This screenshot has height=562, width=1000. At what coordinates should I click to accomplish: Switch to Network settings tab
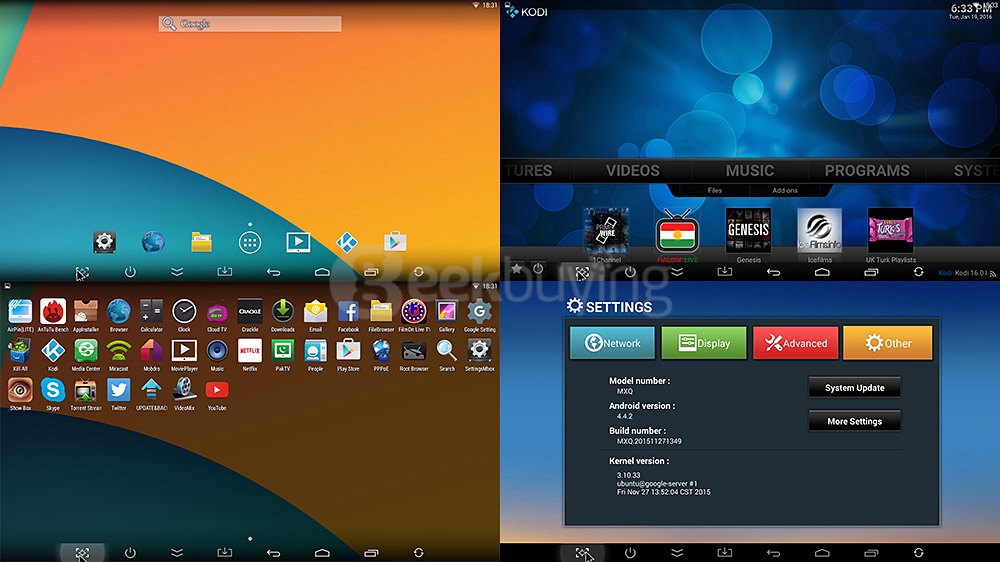click(x=612, y=343)
